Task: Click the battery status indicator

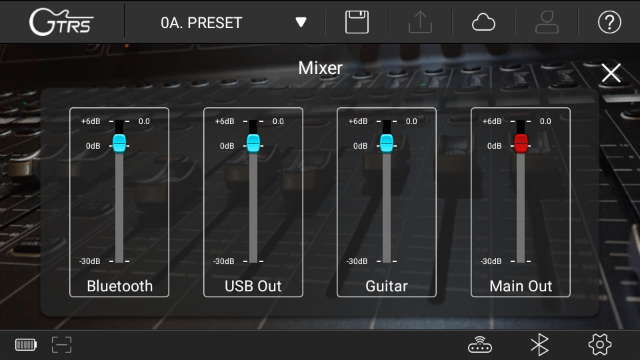Action: 26,345
